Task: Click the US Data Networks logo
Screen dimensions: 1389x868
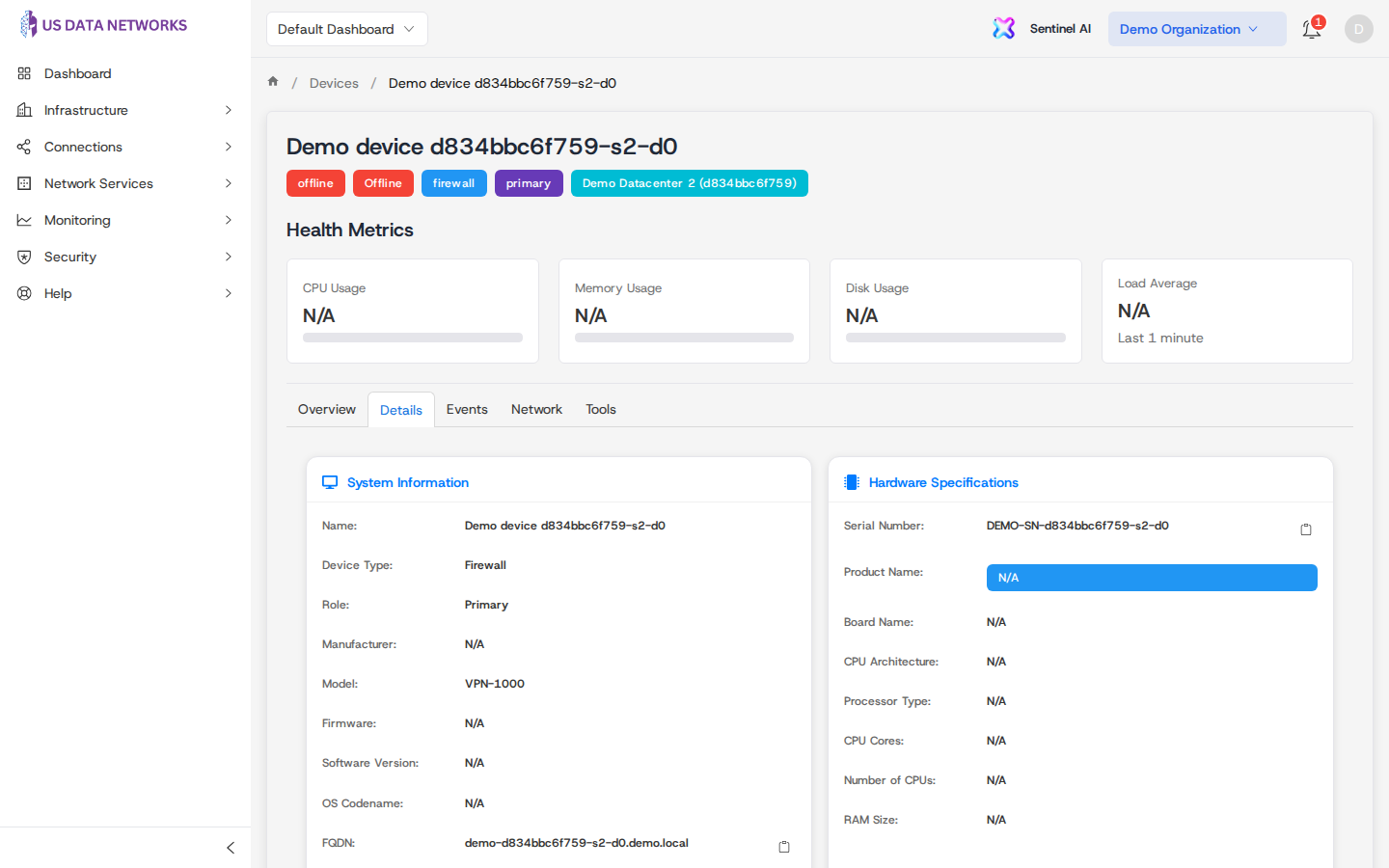Action: click(x=103, y=25)
